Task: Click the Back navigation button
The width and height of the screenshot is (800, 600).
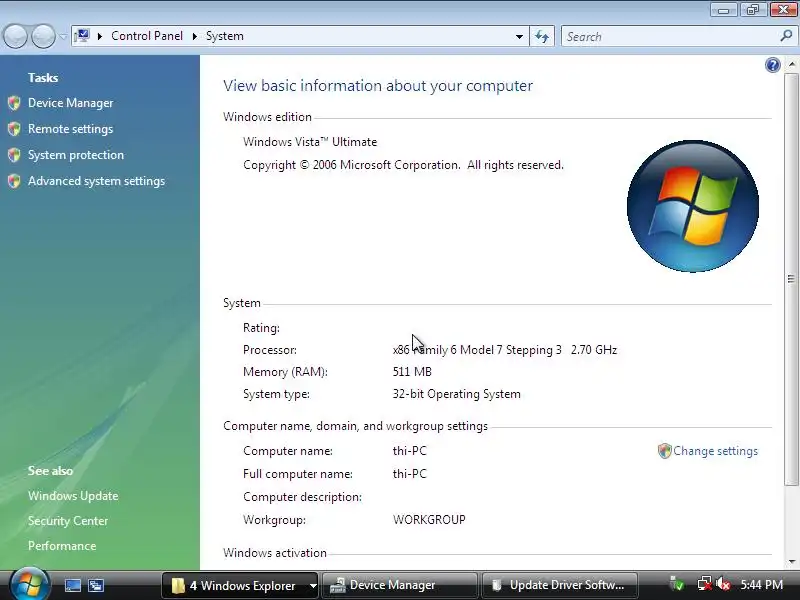Action: click(x=15, y=36)
